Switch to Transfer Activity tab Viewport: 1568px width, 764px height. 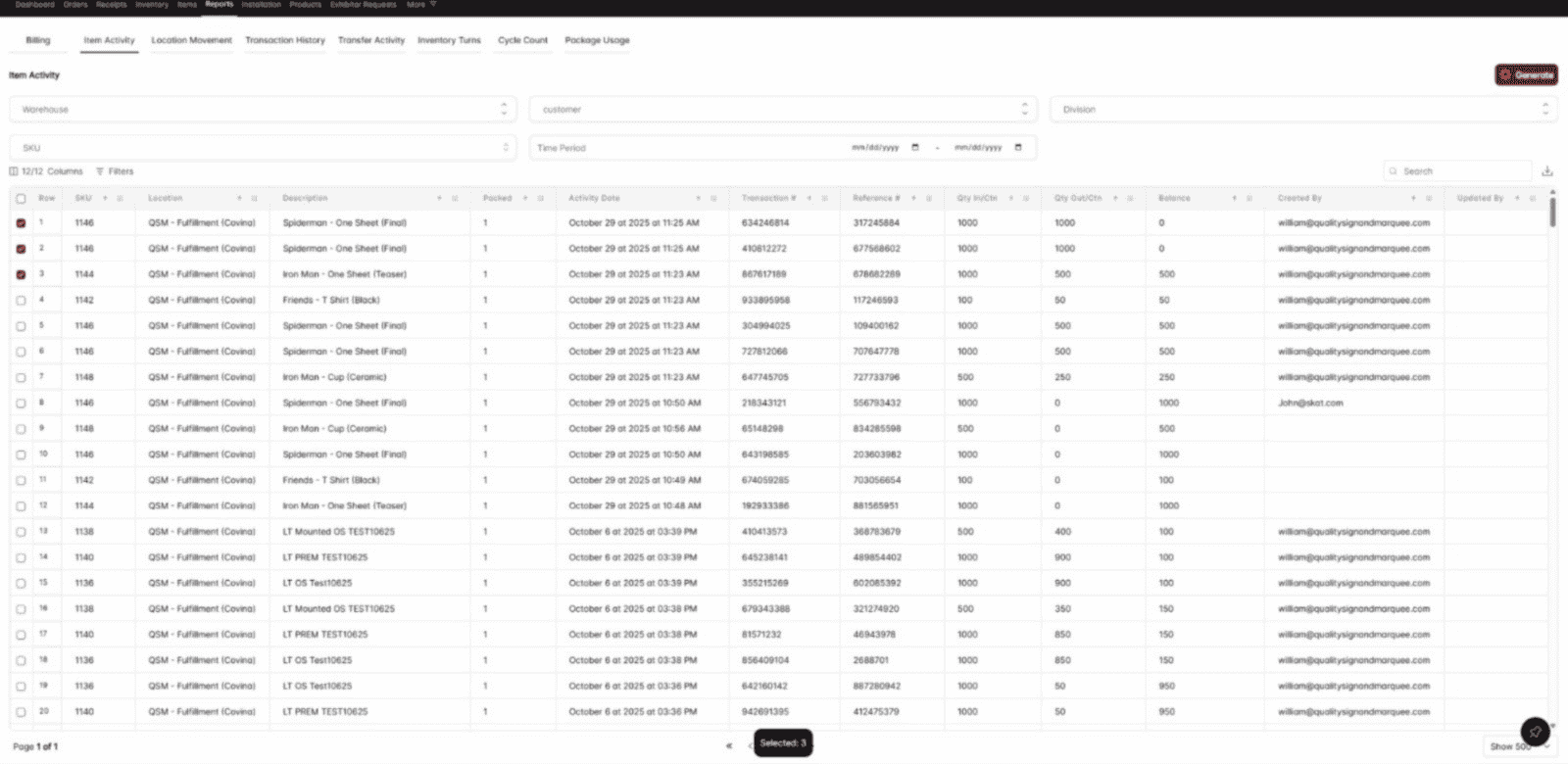tap(371, 40)
